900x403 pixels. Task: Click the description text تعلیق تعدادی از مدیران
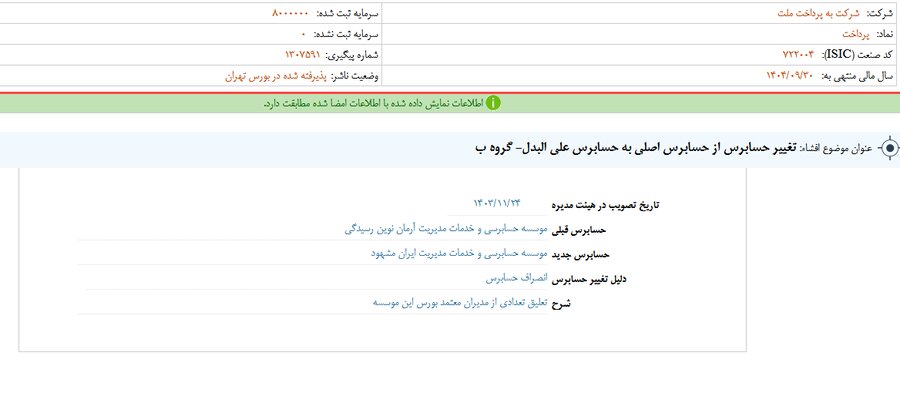(x=460, y=302)
